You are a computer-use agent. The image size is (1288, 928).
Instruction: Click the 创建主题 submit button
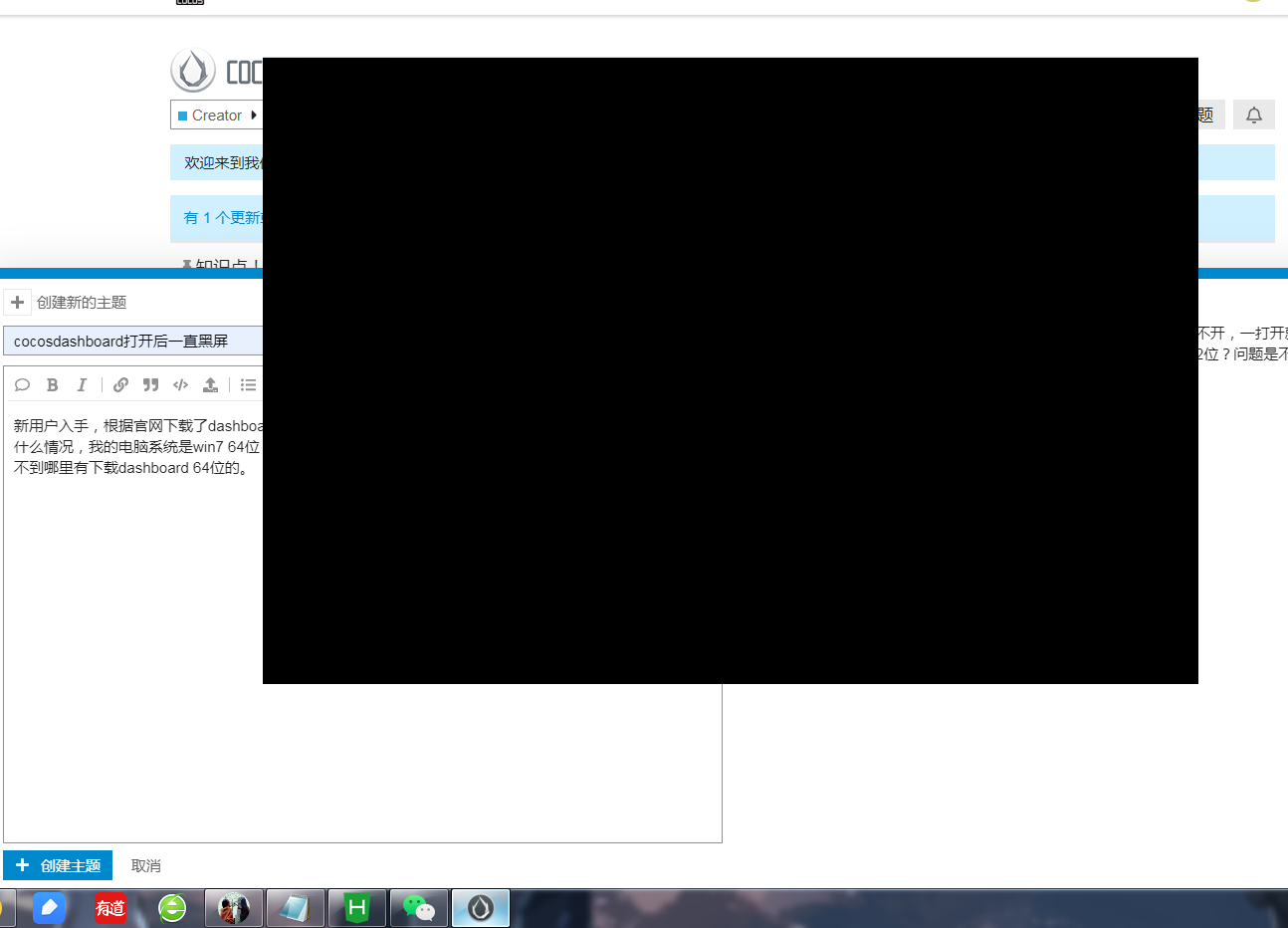(58, 865)
